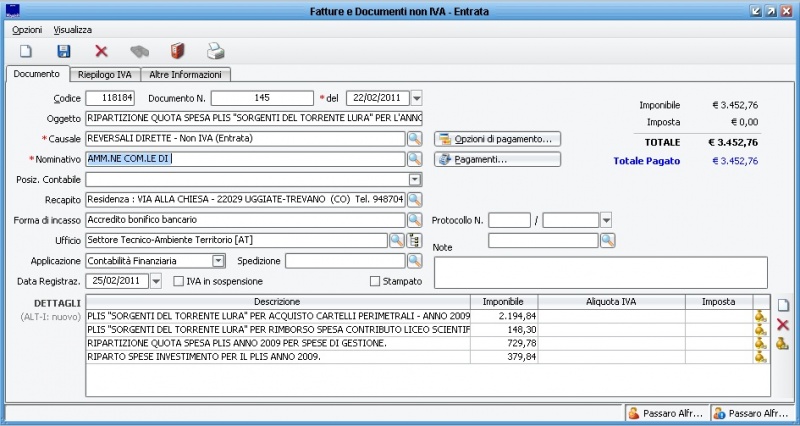Viewport: 800px width, 426px height.
Task: Click inside the Note text area
Action: tap(600, 272)
